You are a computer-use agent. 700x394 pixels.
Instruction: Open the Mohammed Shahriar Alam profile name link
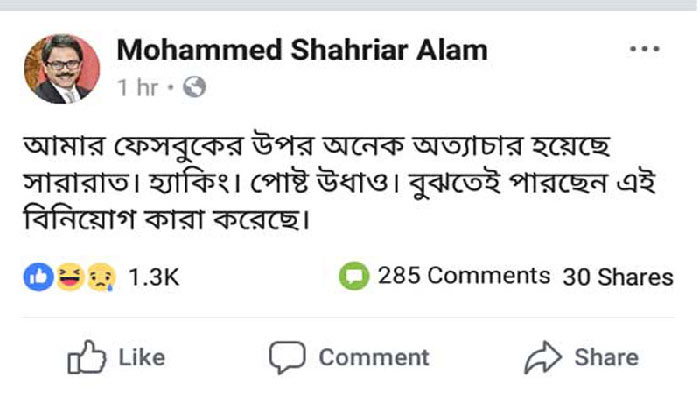click(x=302, y=50)
